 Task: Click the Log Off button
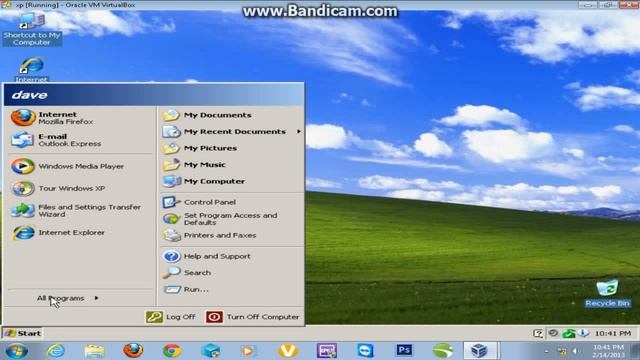point(171,317)
